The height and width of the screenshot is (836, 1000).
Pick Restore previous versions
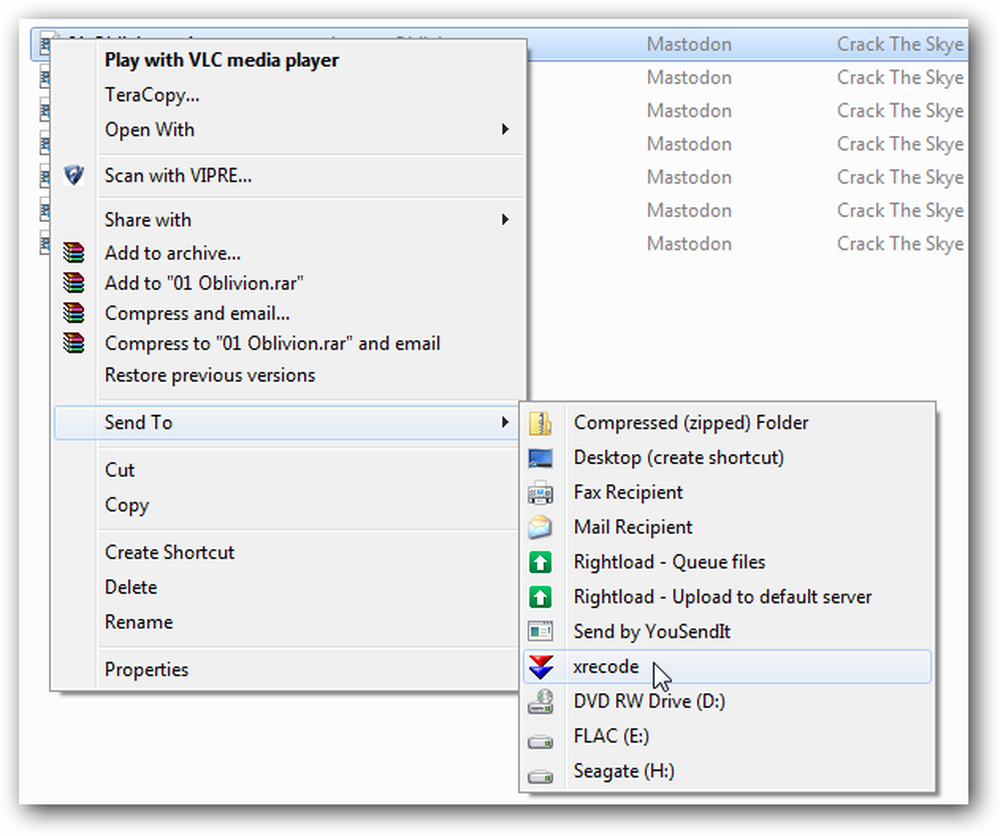point(210,375)
